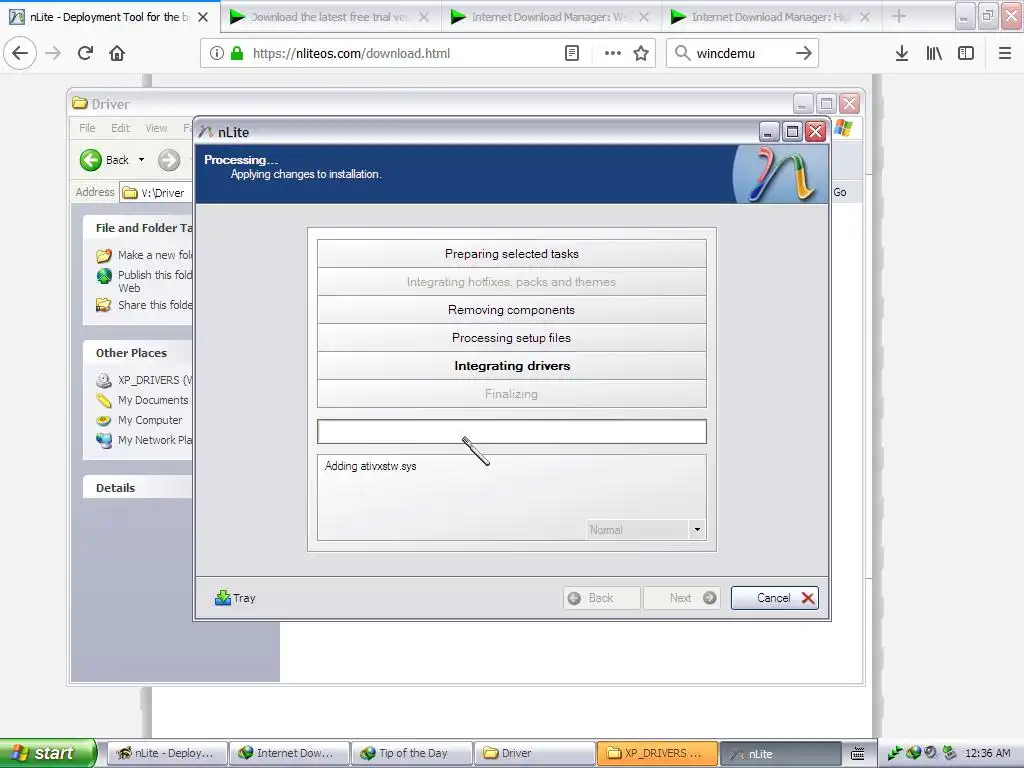Open My Computer under Other Places
Viewport: 1024px width, 768px height.
pos(140,420)
